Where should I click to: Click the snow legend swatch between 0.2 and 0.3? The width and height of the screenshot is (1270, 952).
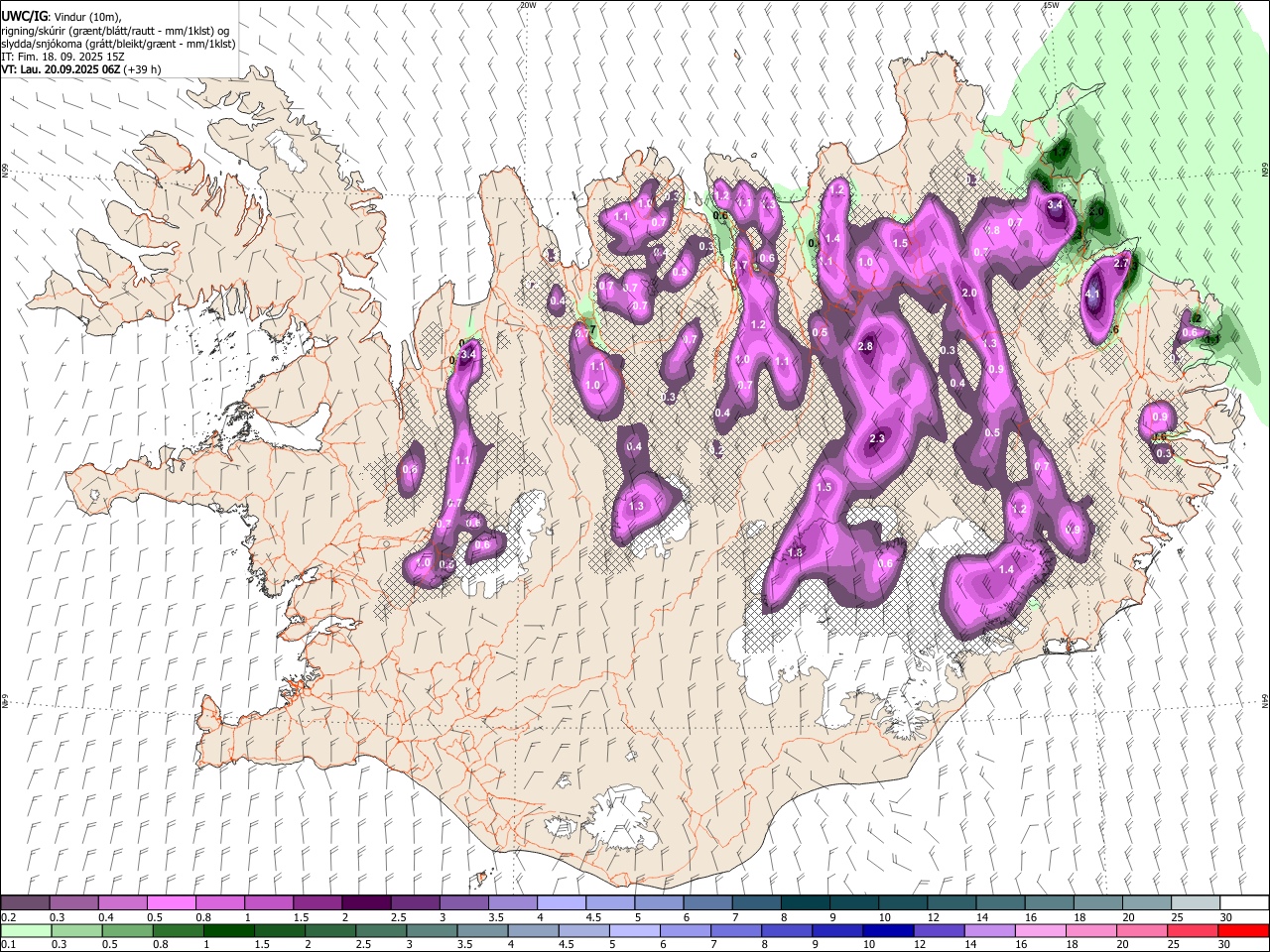(26, 902)
